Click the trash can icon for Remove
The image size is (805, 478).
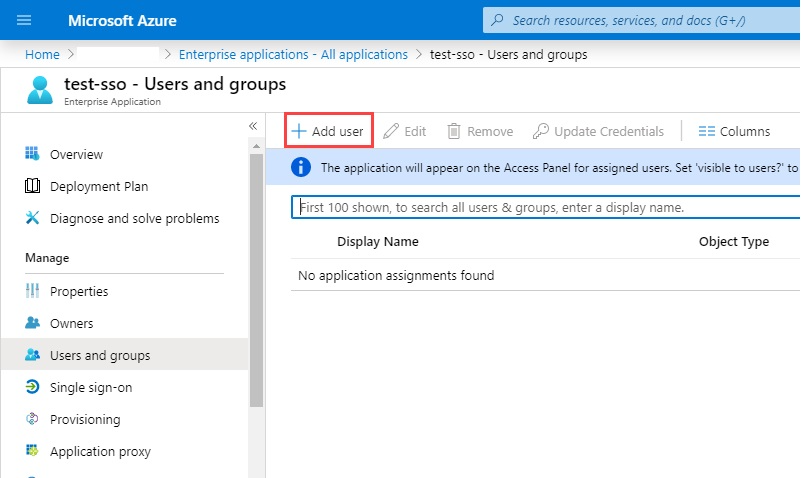[454, 131]
